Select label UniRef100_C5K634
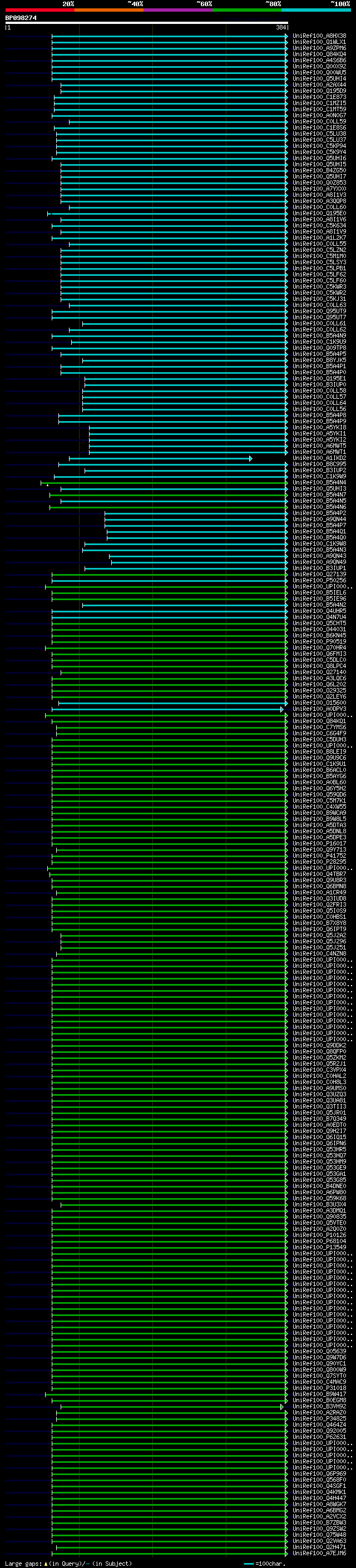Screen dimensions: 356x1568 coord(319,225)
